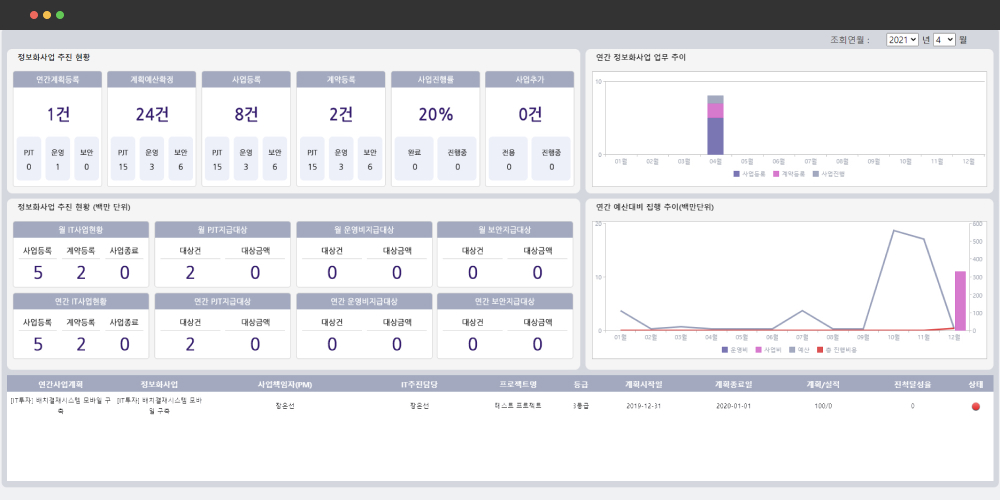
Task: Click the 프로젝트명 column header
Action: point(518,384)
